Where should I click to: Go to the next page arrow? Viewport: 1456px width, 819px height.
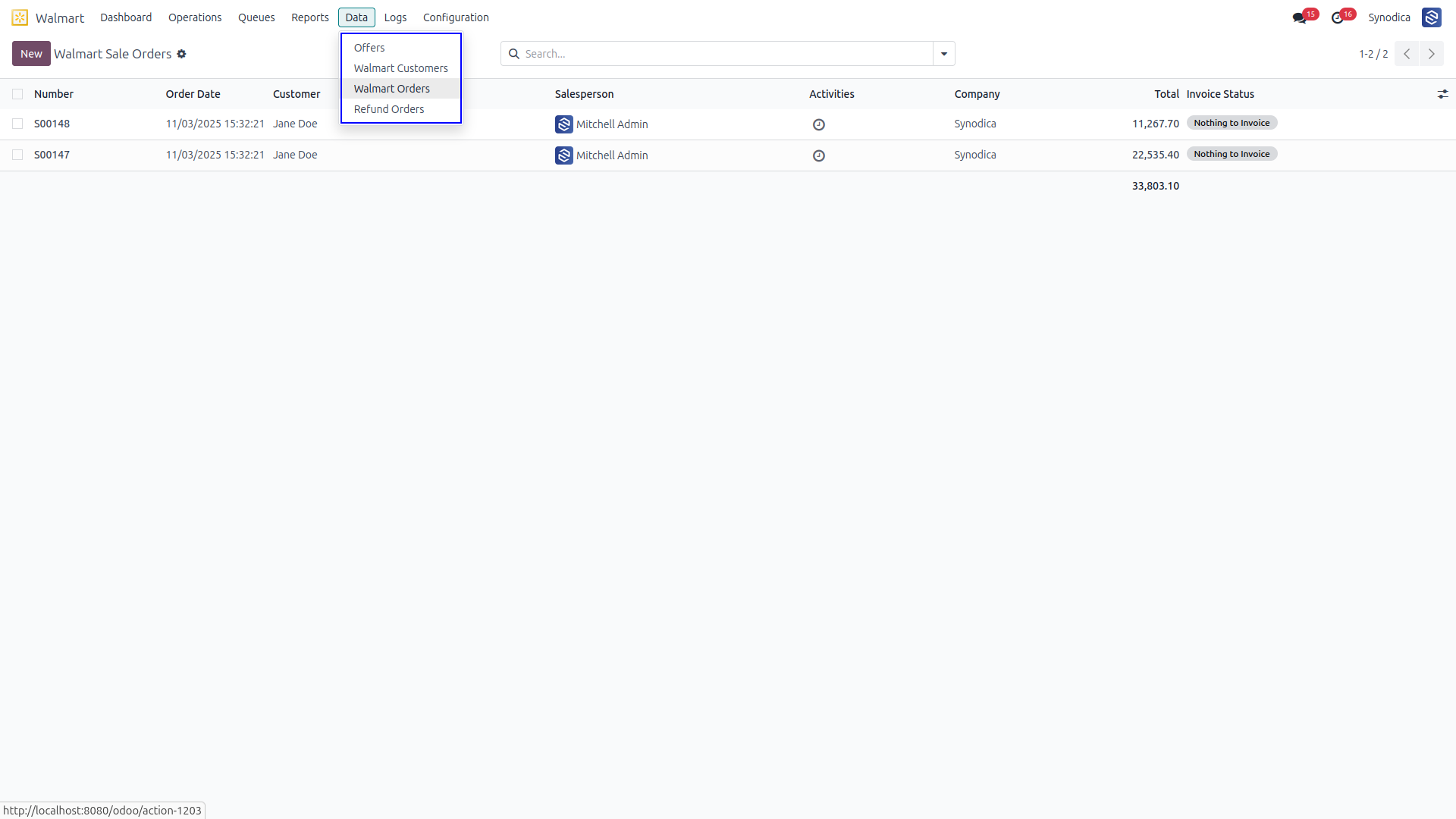[x=1432, y=54]
